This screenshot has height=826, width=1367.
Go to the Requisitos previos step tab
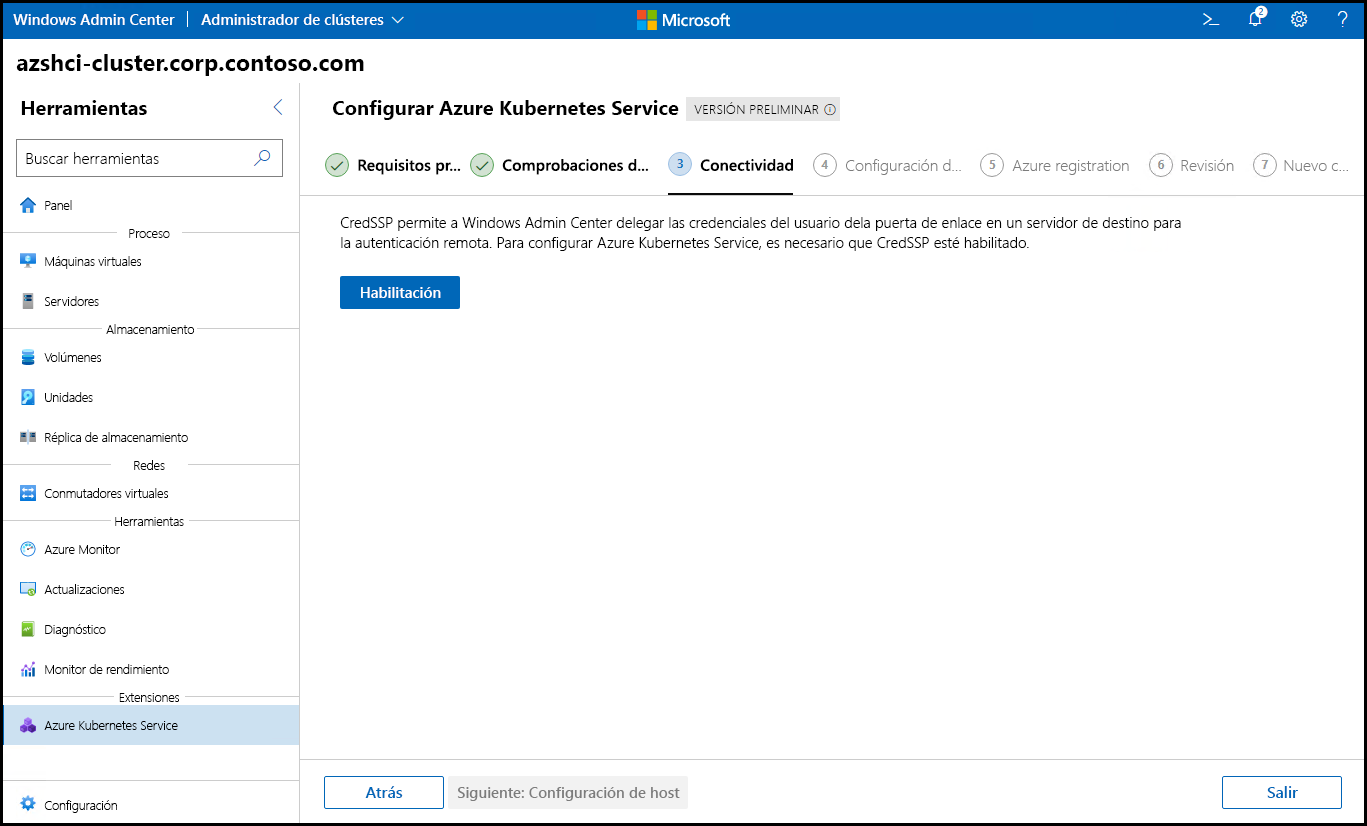tap(394, 166)
